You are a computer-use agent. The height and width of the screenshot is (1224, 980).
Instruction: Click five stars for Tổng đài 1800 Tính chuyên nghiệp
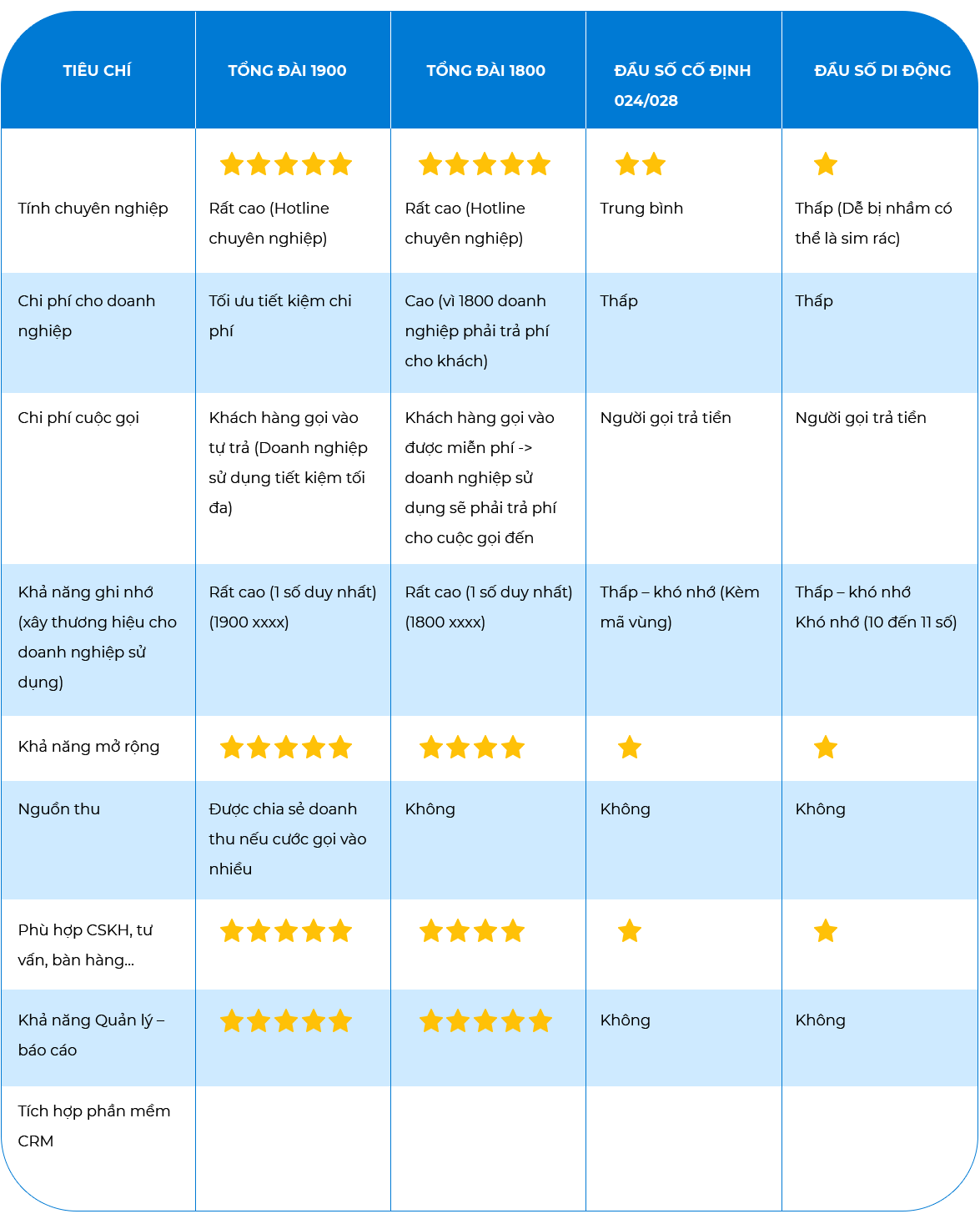click(484, 164)
